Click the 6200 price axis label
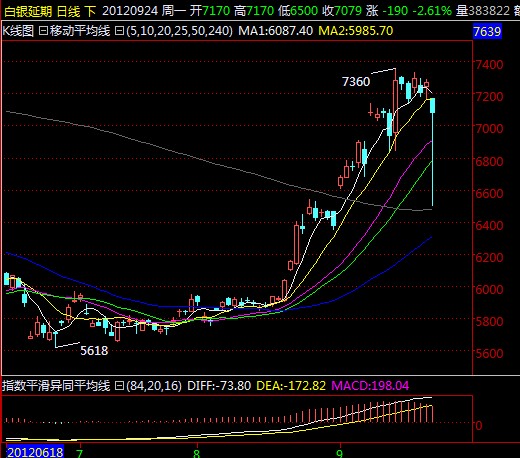The image size is (520, 458). coord(489,257)
